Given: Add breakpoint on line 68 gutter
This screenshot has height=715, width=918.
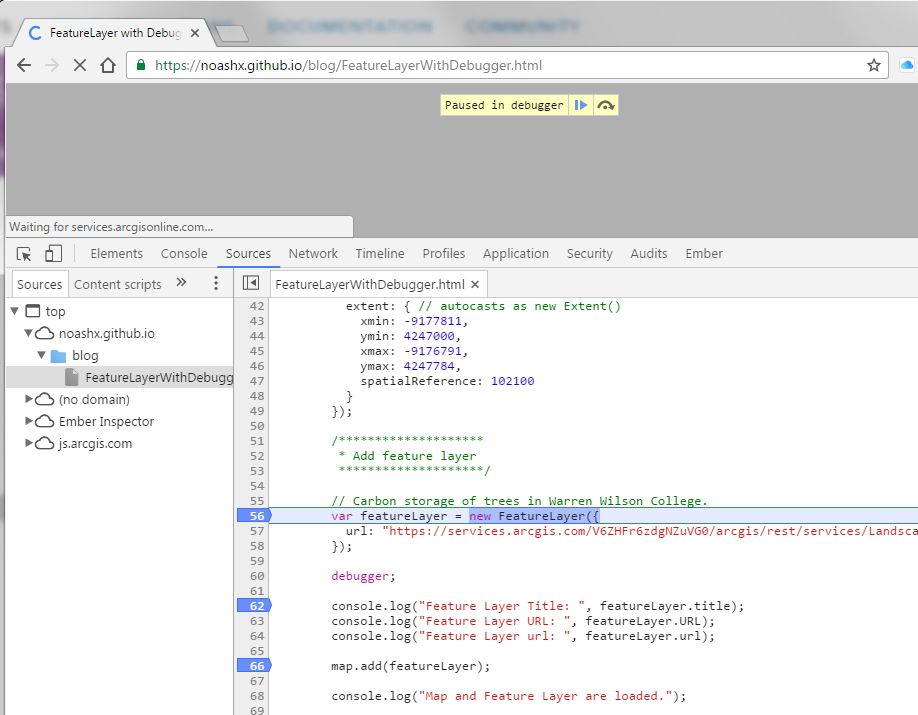Looking at the screenshot, I should [256, 696].
